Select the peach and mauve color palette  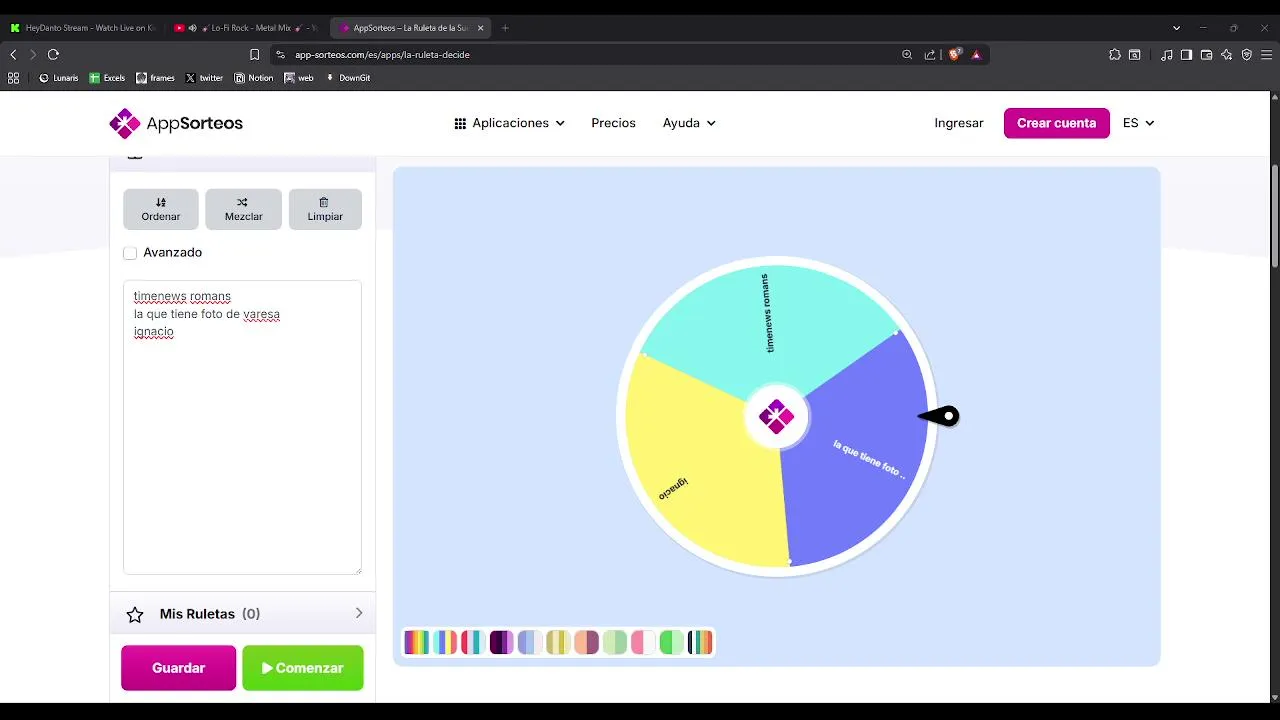[x=586, y=642]
